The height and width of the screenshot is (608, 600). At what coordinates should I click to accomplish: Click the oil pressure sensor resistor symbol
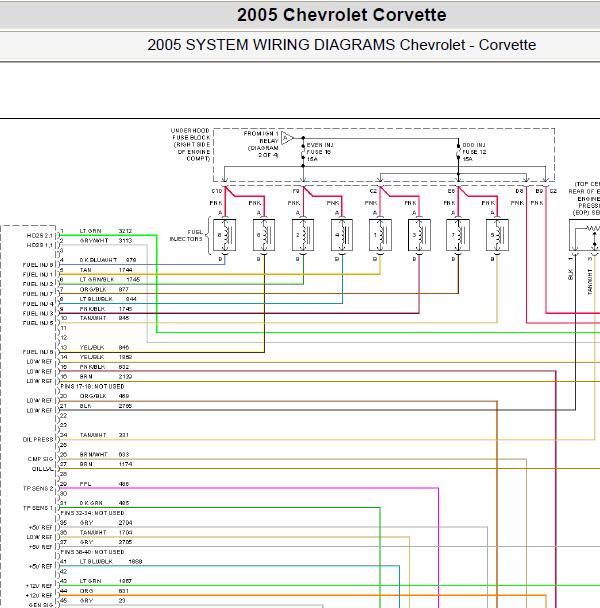(593, 229)
